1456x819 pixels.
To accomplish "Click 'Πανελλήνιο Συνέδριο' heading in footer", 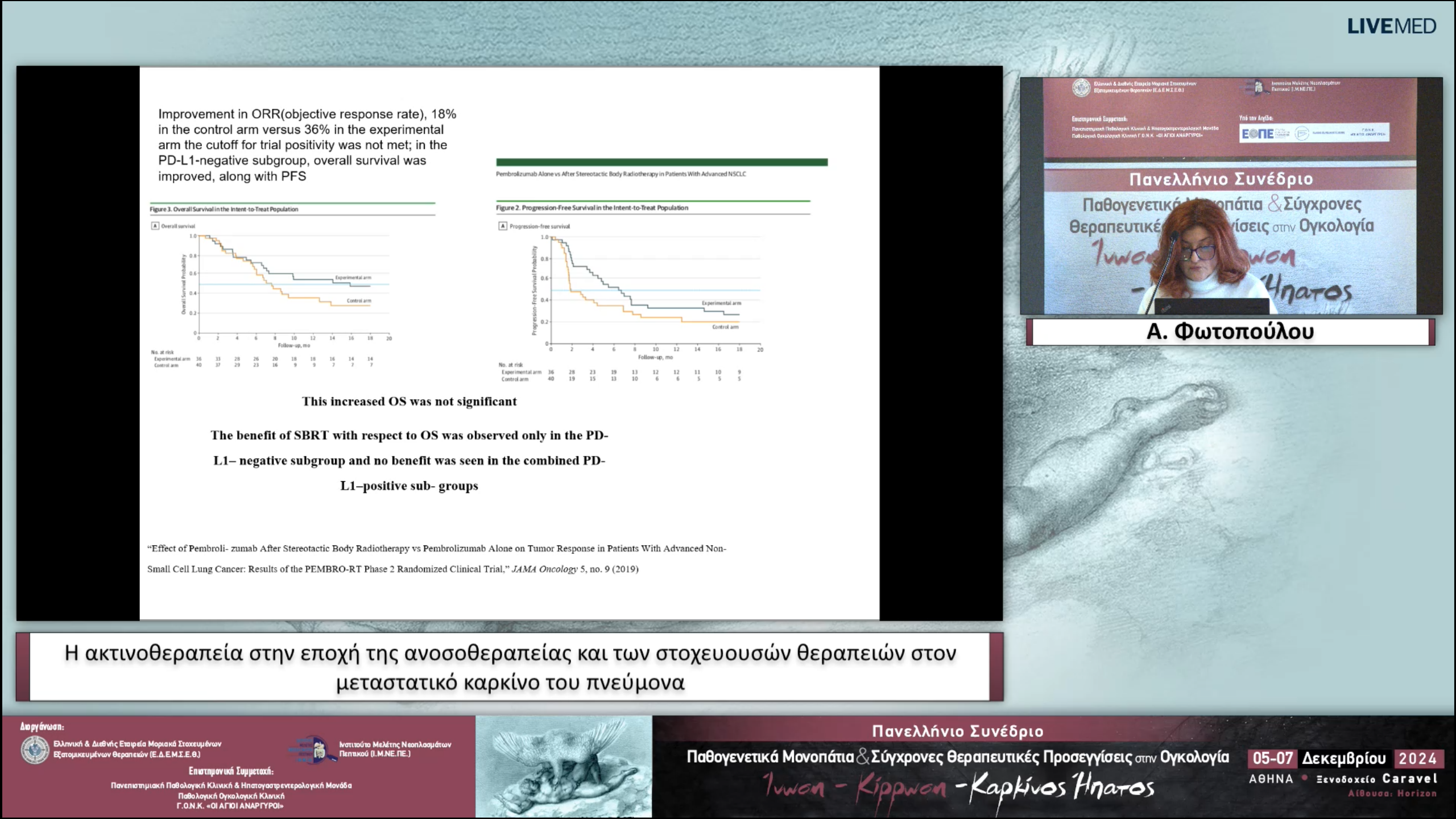I will tap(958, 731).
